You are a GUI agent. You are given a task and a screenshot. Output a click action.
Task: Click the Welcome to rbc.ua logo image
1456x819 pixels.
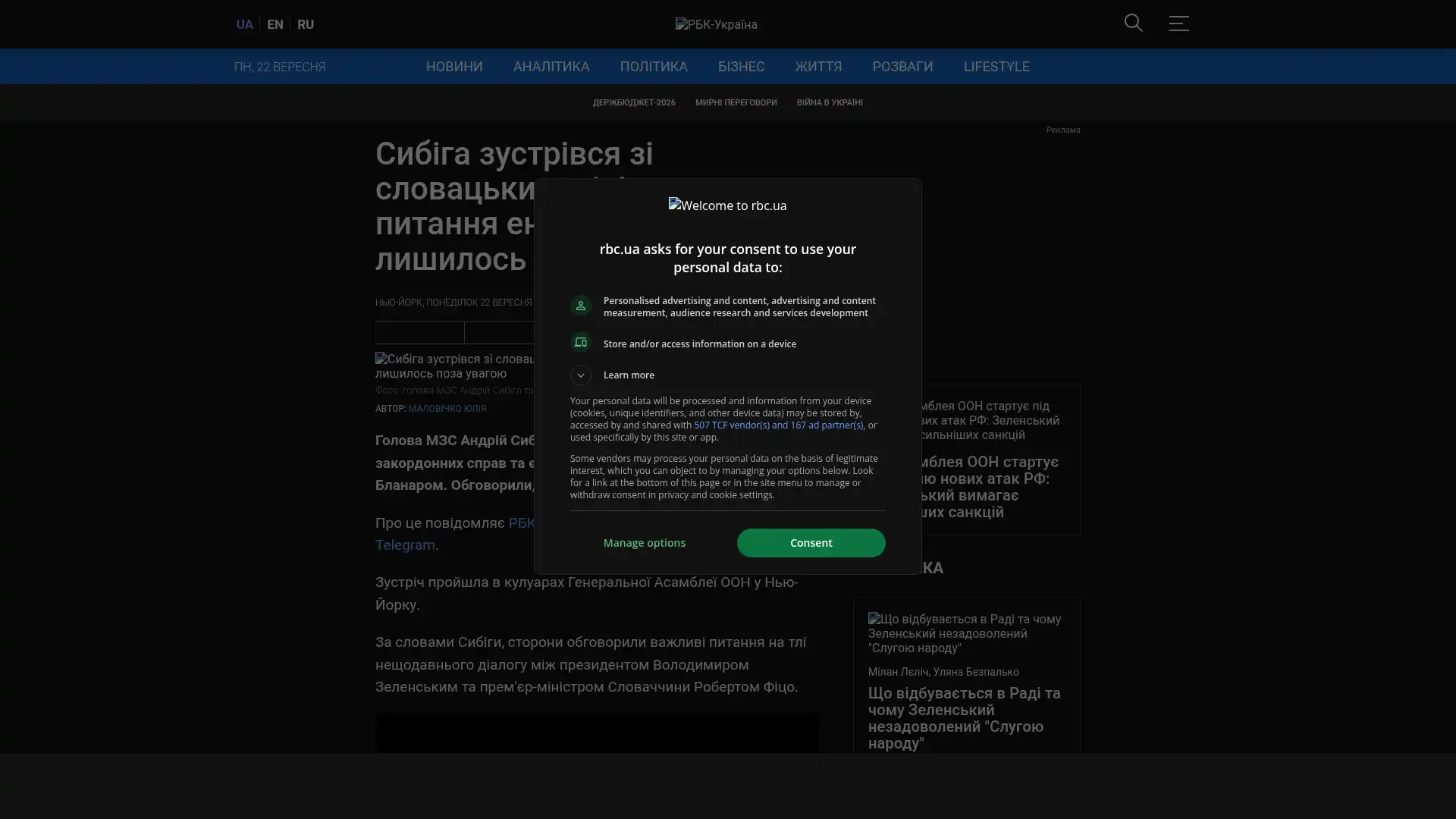coord(727,206)
